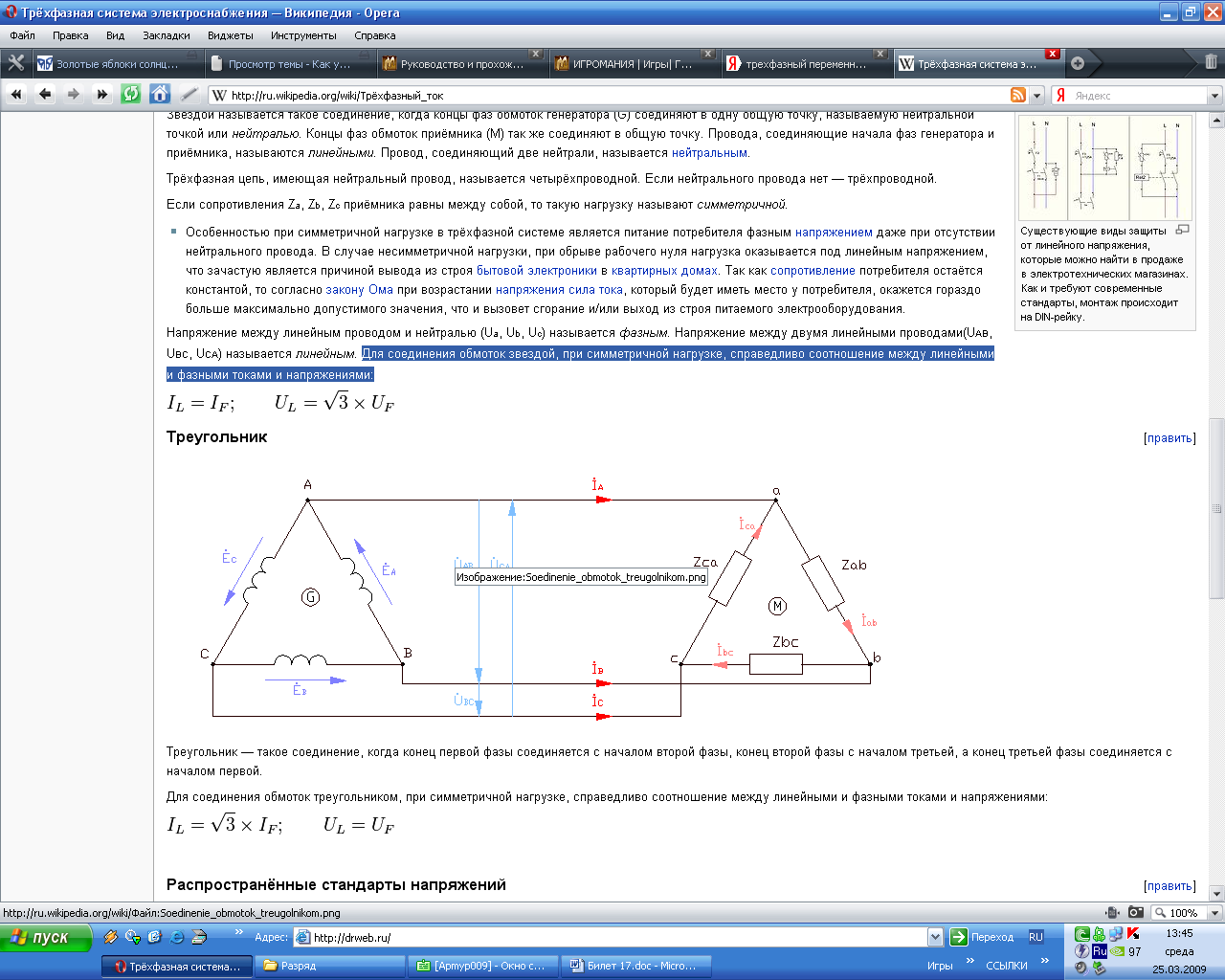Switch to the трехфазный переменн... tab

(806, 64)
